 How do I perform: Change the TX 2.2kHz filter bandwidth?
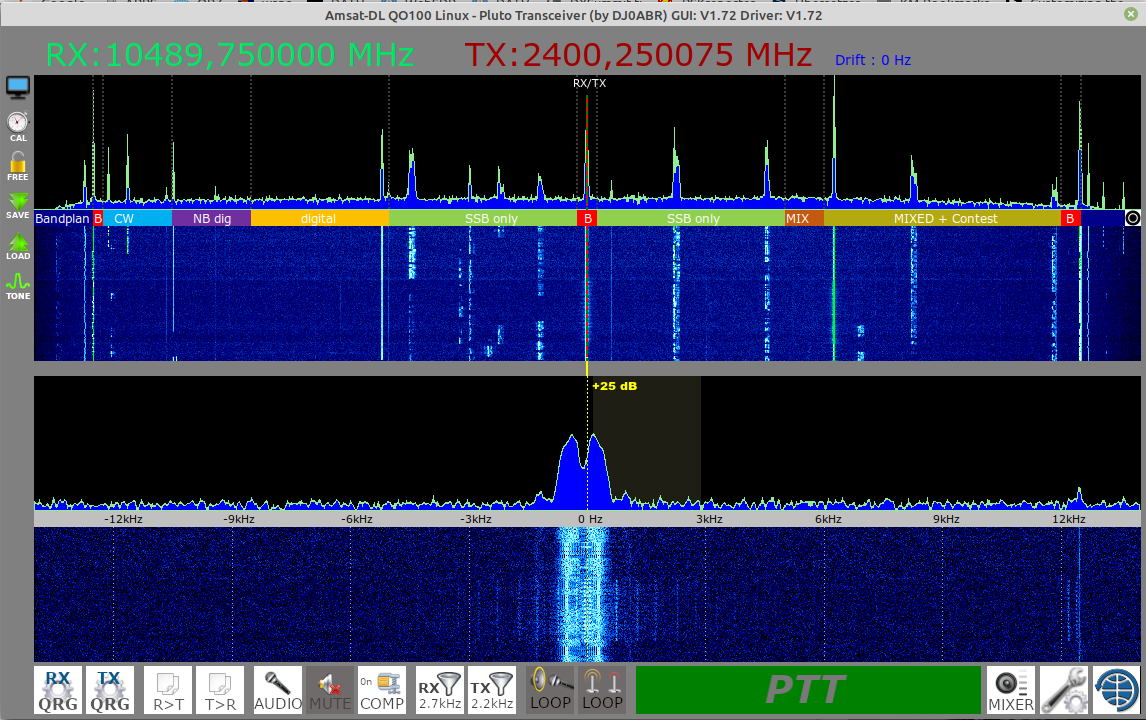492,690
